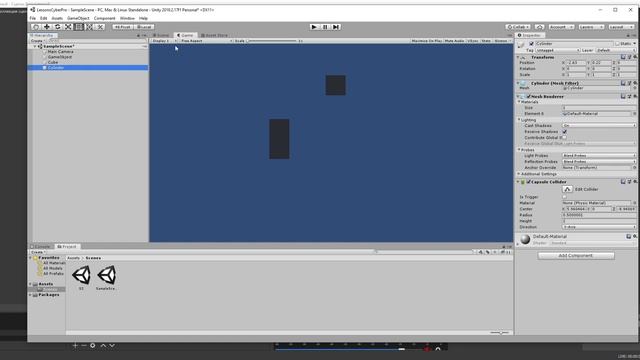
Task: Open the Layer dropdown
Action: click(616, 50)
